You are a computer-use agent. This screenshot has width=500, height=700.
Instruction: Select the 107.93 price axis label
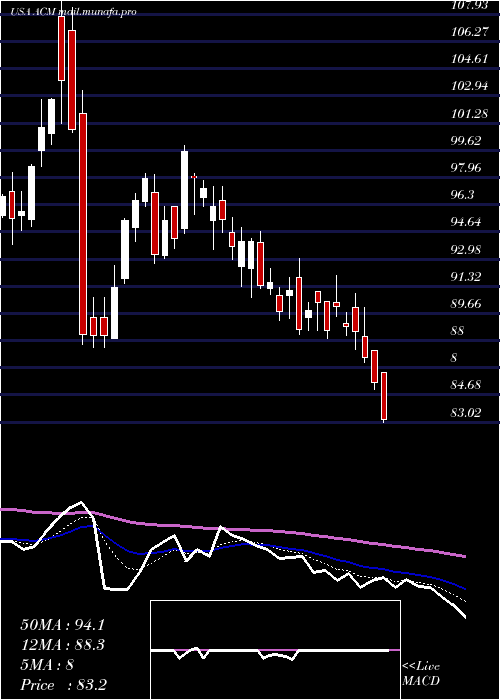[x=469, y=5]
